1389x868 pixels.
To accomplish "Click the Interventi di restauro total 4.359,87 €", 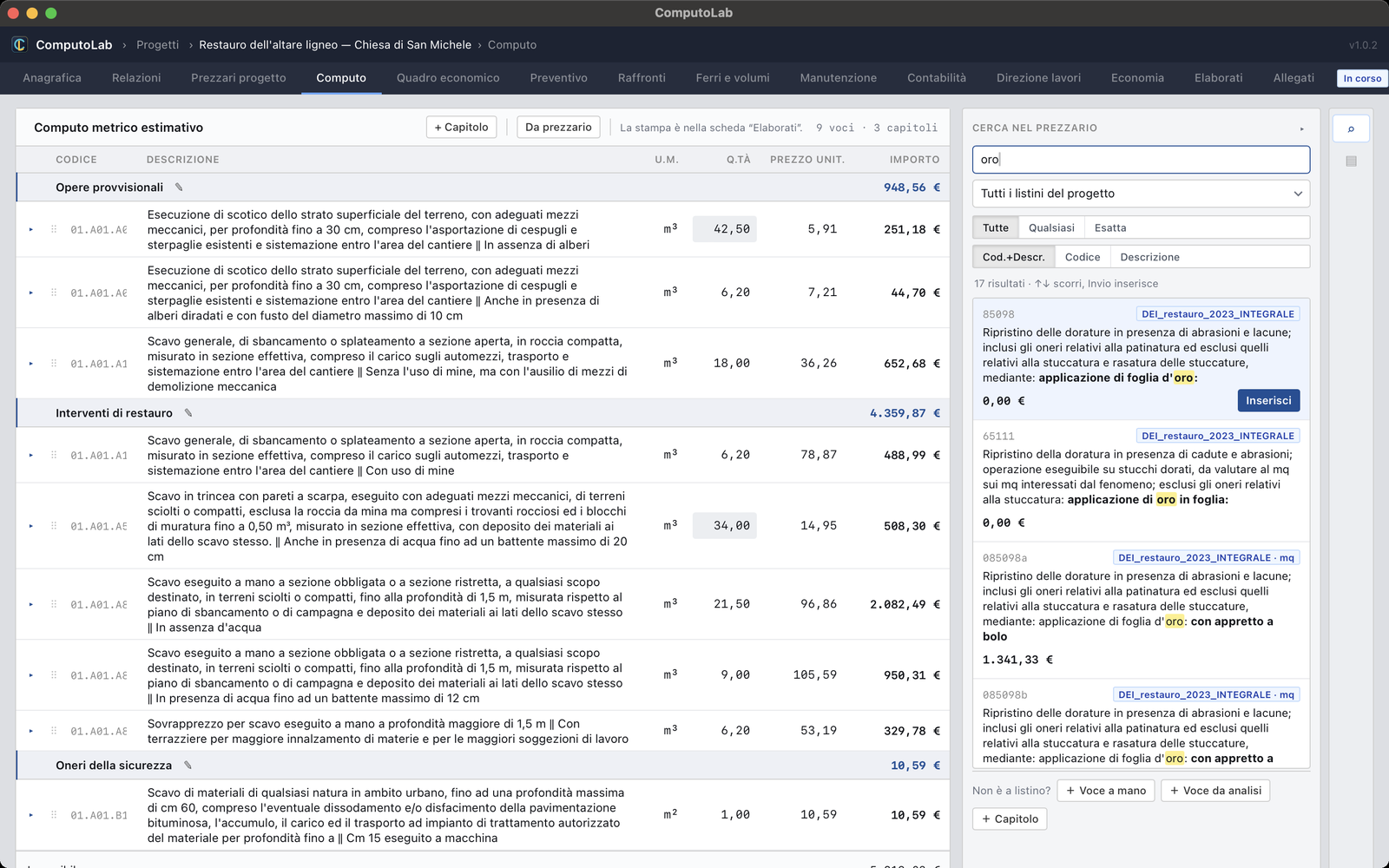I will point(905,413).
